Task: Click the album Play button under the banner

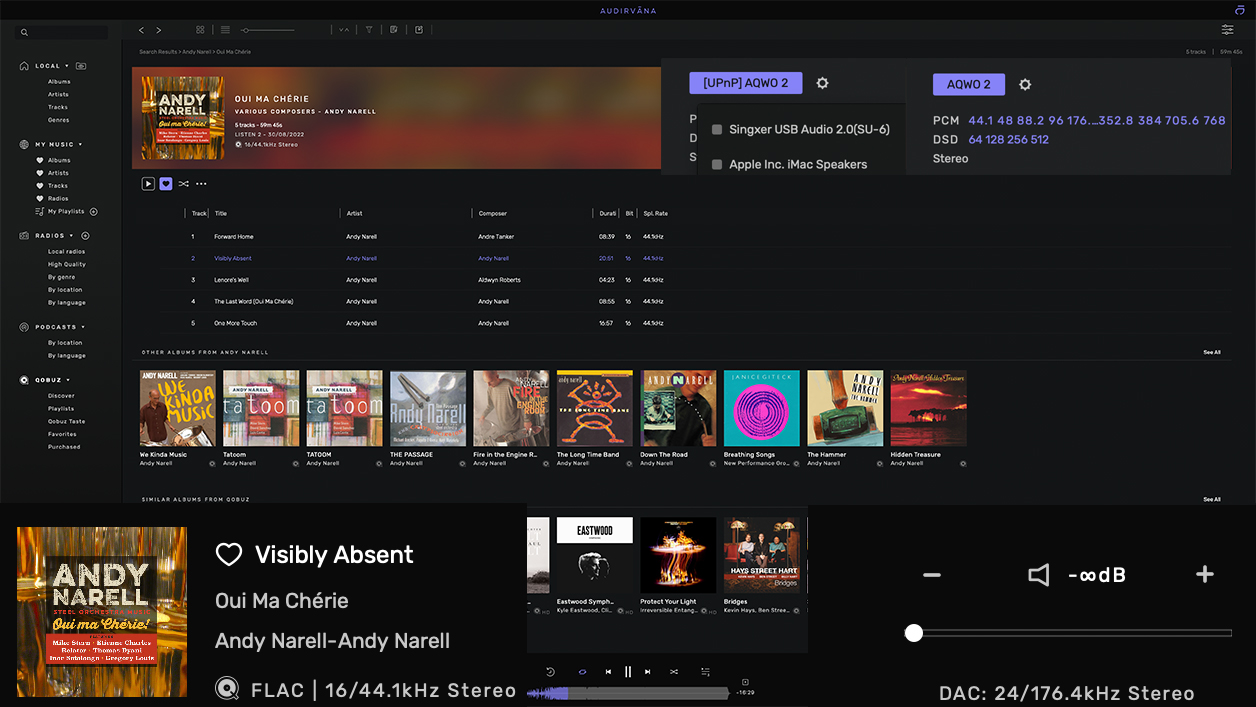Action: 148,184
